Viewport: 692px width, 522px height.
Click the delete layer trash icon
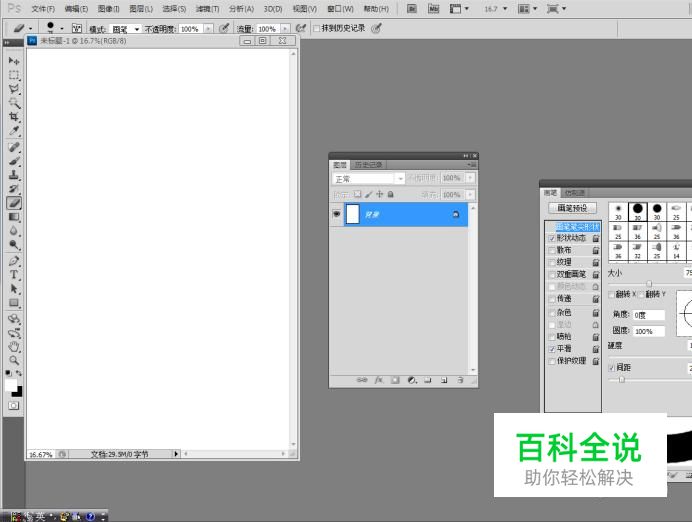tap(460, 380)
